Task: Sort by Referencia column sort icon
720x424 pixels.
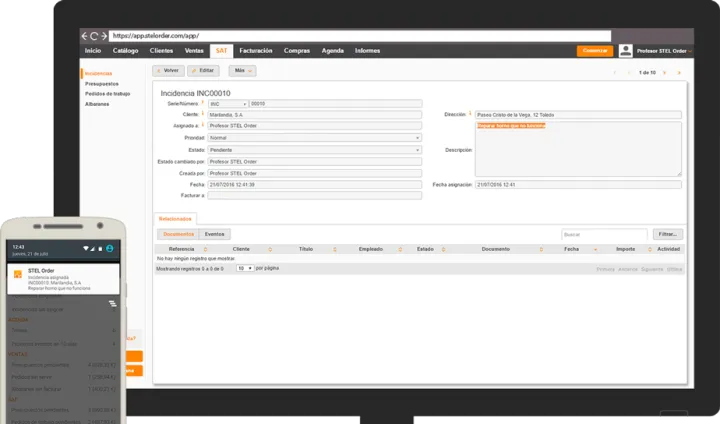Action: (207, 248)
